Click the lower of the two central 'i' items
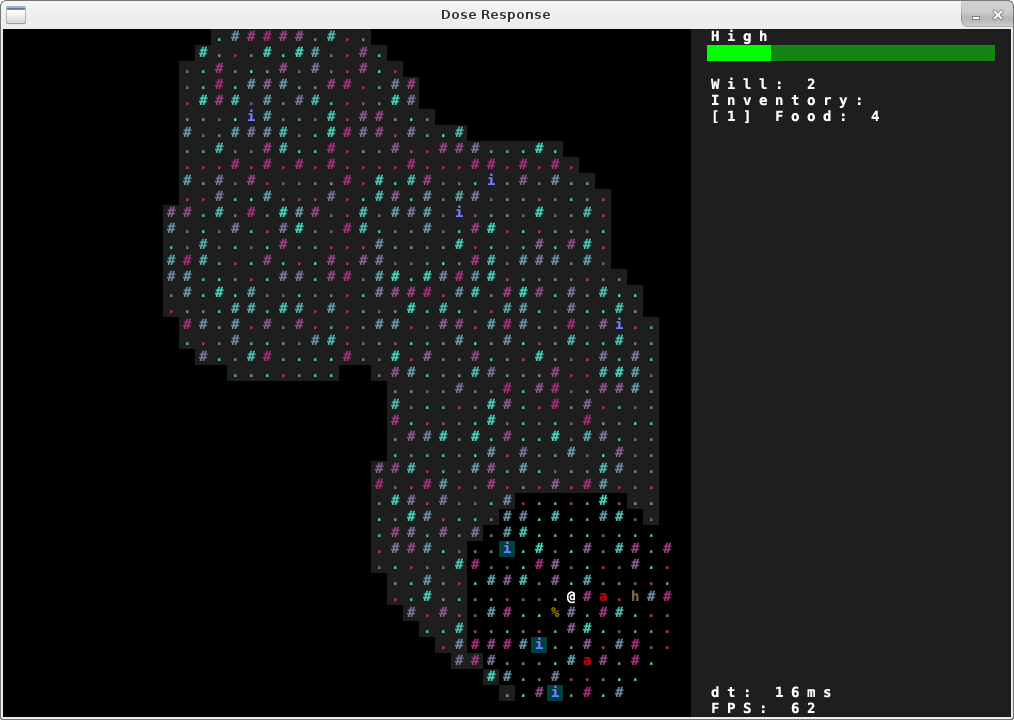This screenshot has height=720, width=1014. click(459, 212)
